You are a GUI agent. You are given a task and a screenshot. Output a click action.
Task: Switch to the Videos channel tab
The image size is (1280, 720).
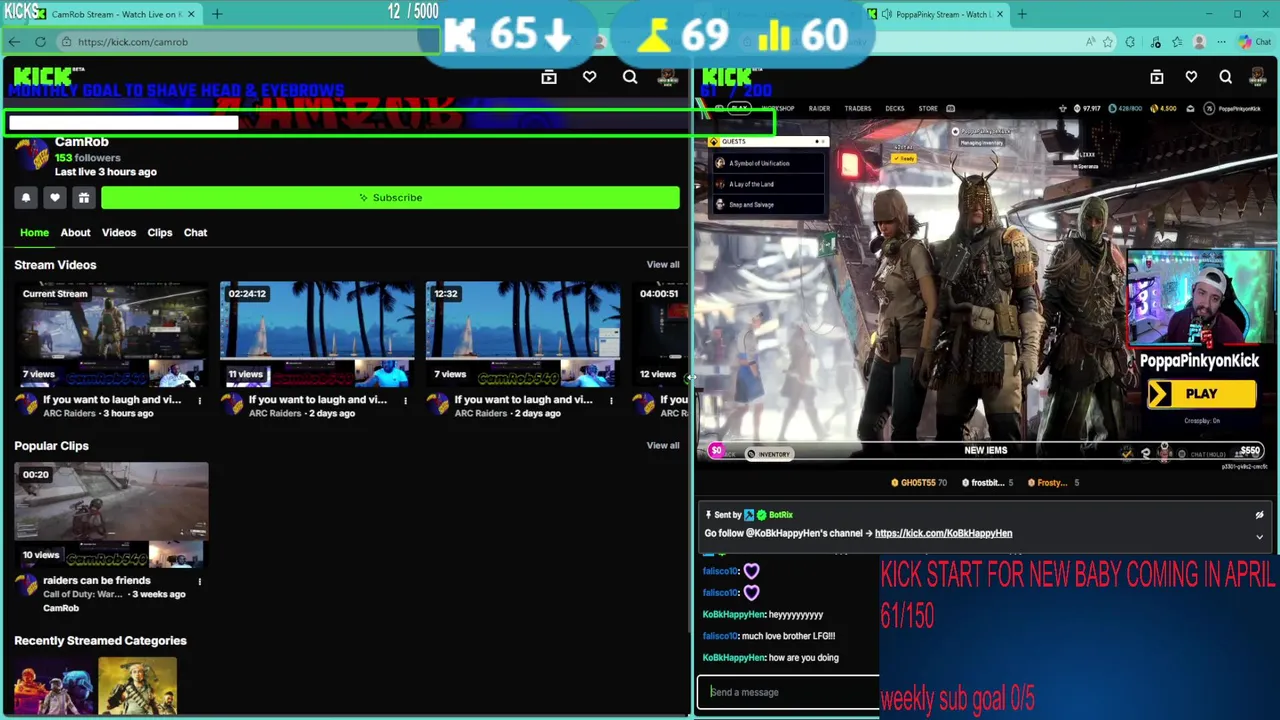pos(118,233)
